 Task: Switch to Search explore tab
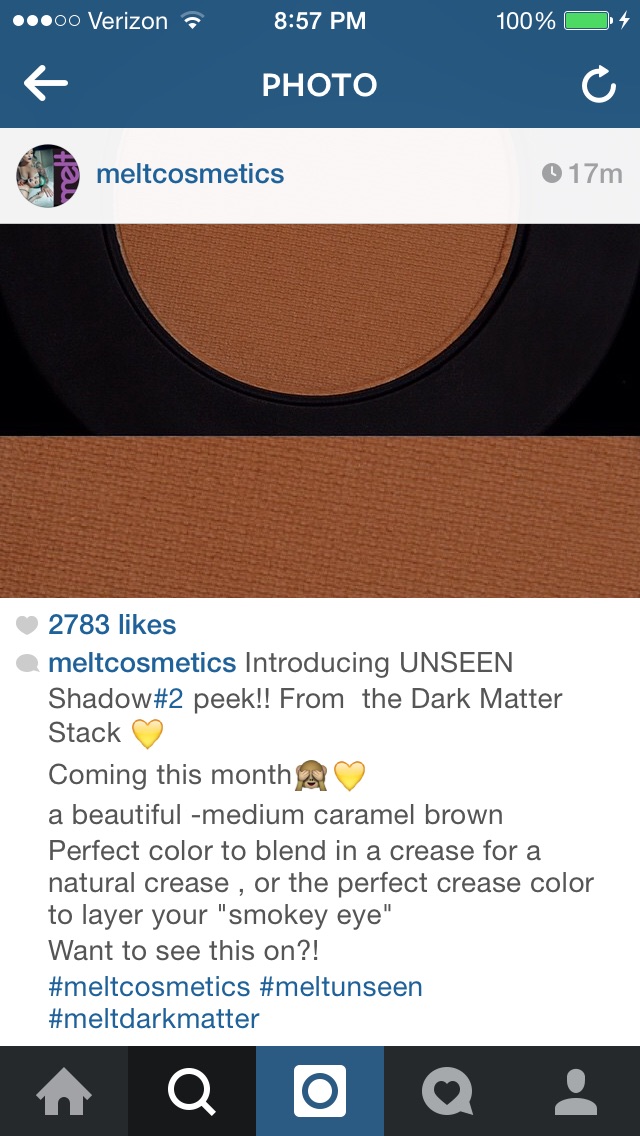click(192, 1091)
